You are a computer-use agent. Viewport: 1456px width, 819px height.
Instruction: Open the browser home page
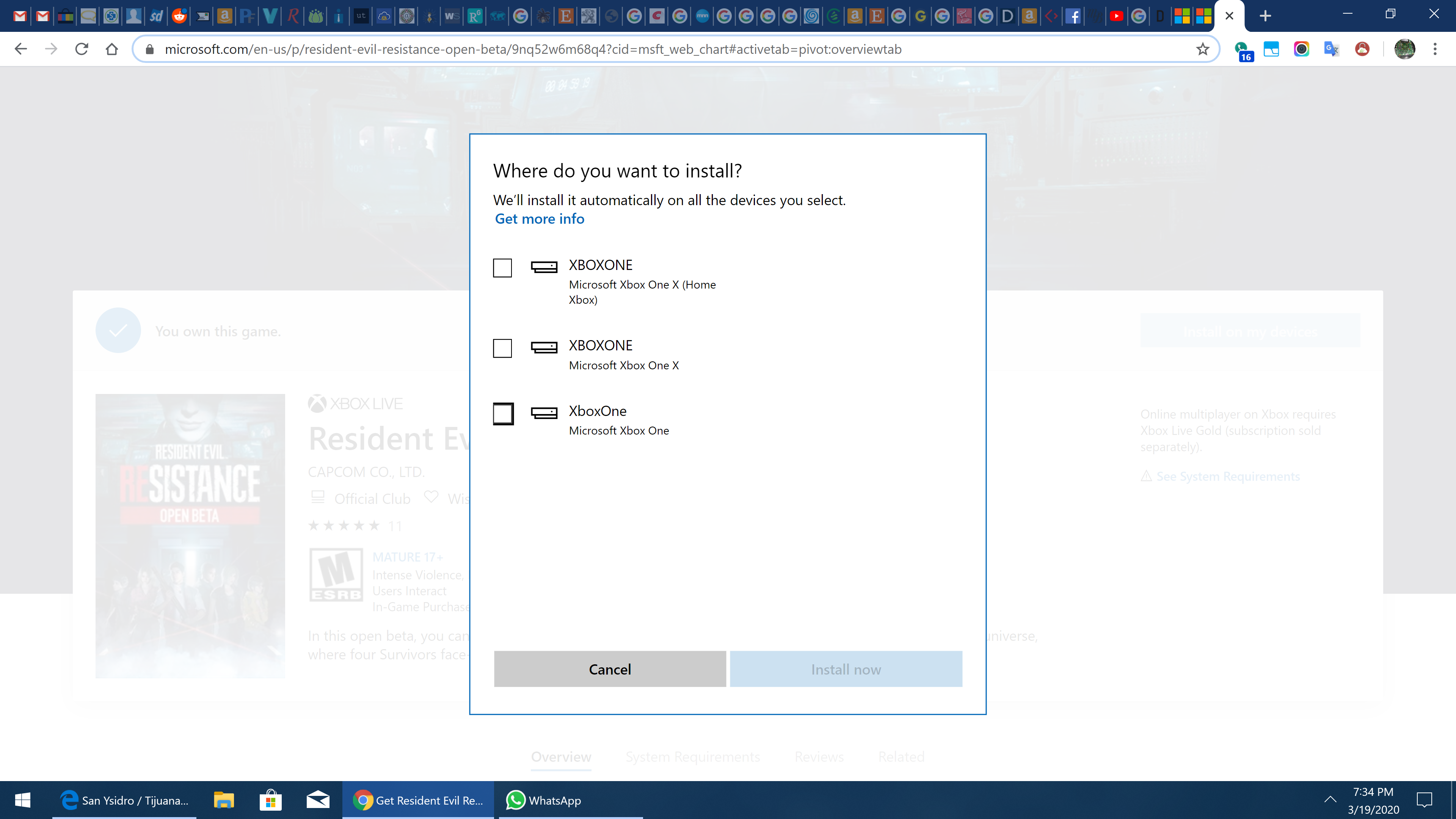pos(112,49)
